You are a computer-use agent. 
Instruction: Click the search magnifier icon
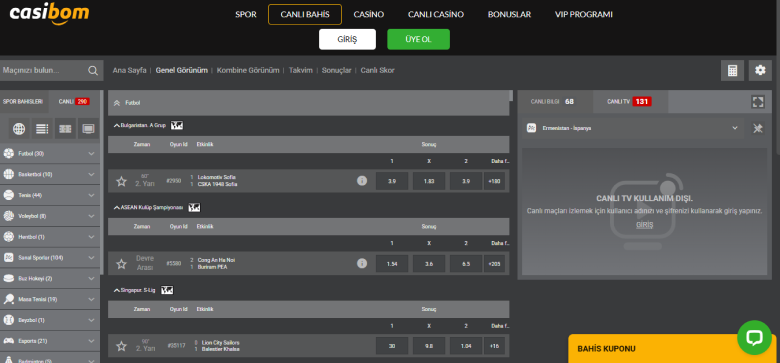[93, 71]
